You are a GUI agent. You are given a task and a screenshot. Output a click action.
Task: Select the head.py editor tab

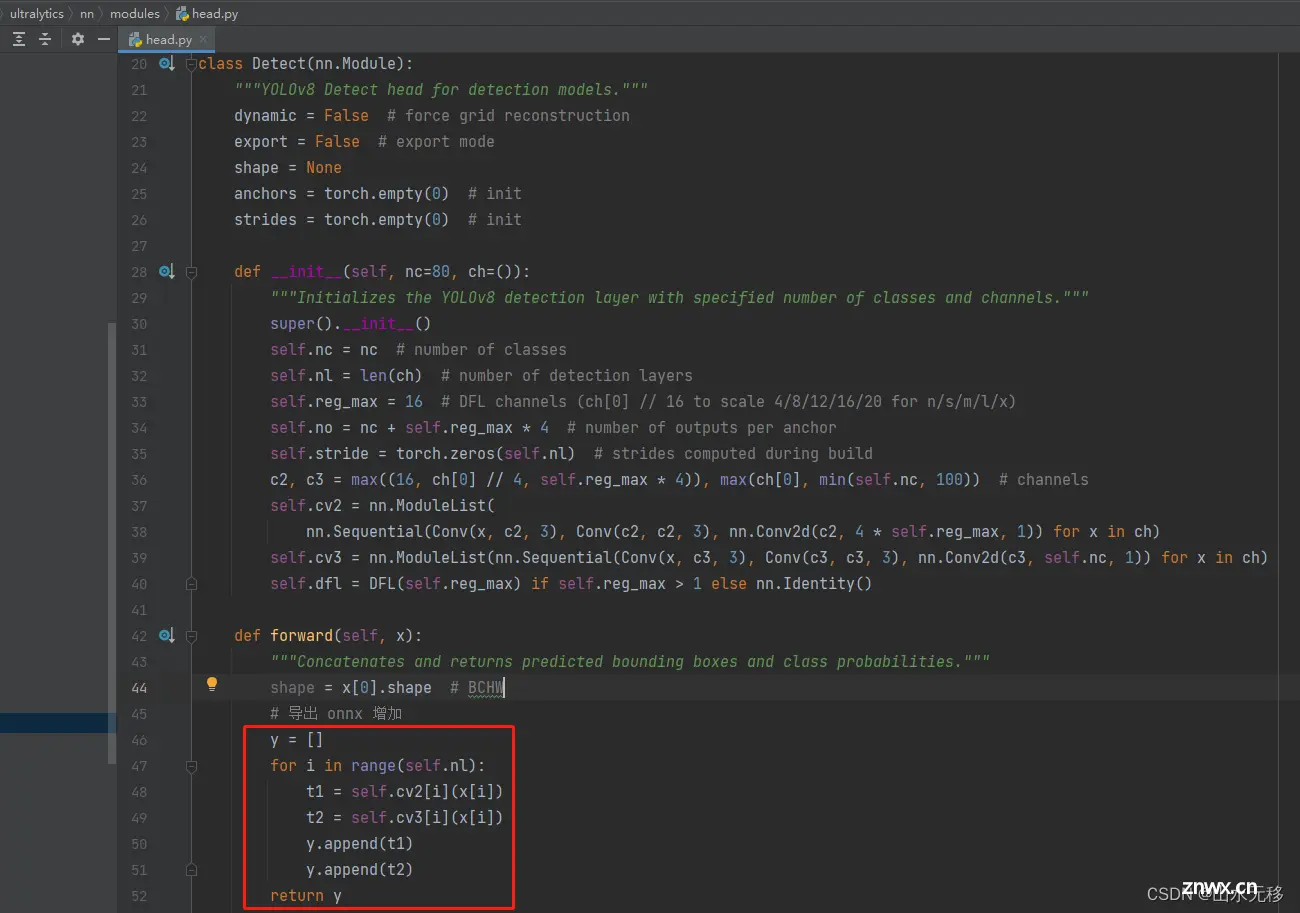[x=166, y=40]
